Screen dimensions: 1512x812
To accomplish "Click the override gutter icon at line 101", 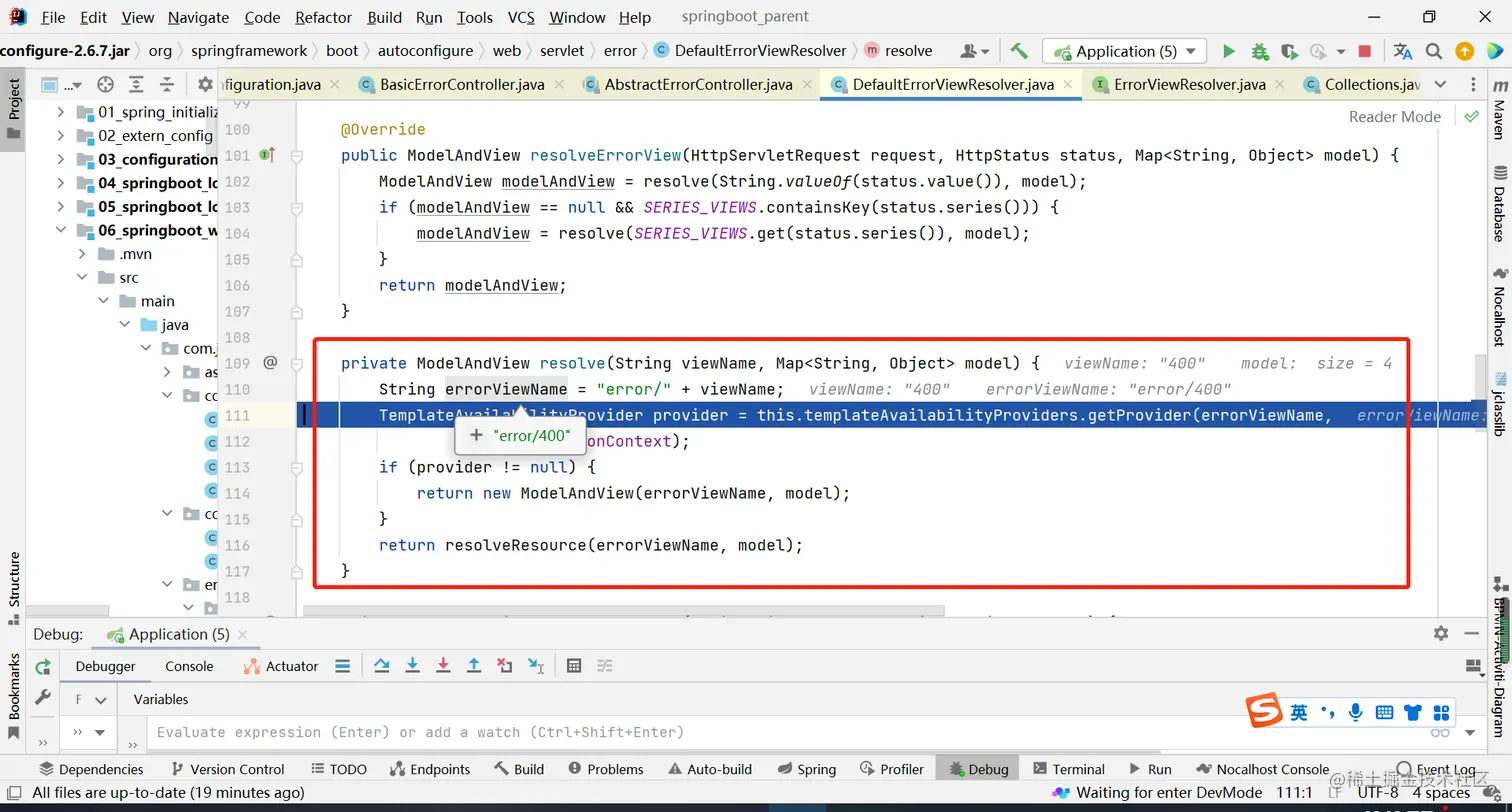I will (x=267, y=155).
